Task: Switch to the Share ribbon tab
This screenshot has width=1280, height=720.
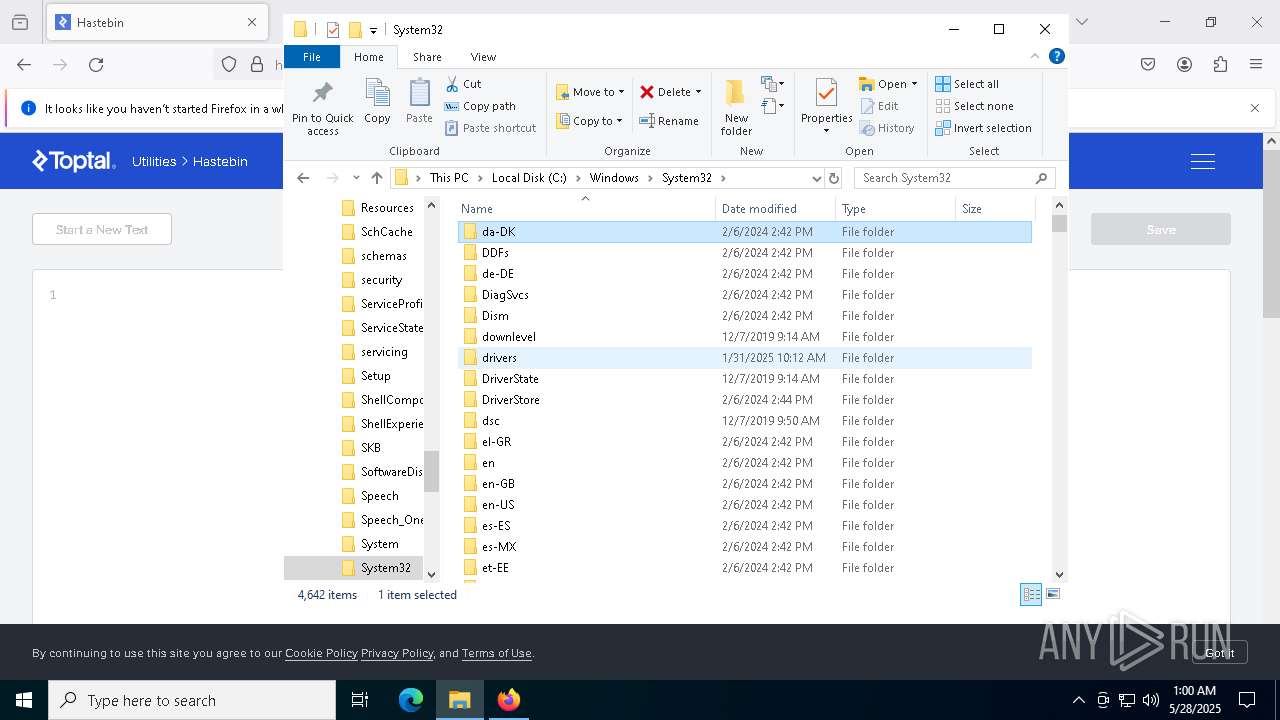Action: coord(427,57)
